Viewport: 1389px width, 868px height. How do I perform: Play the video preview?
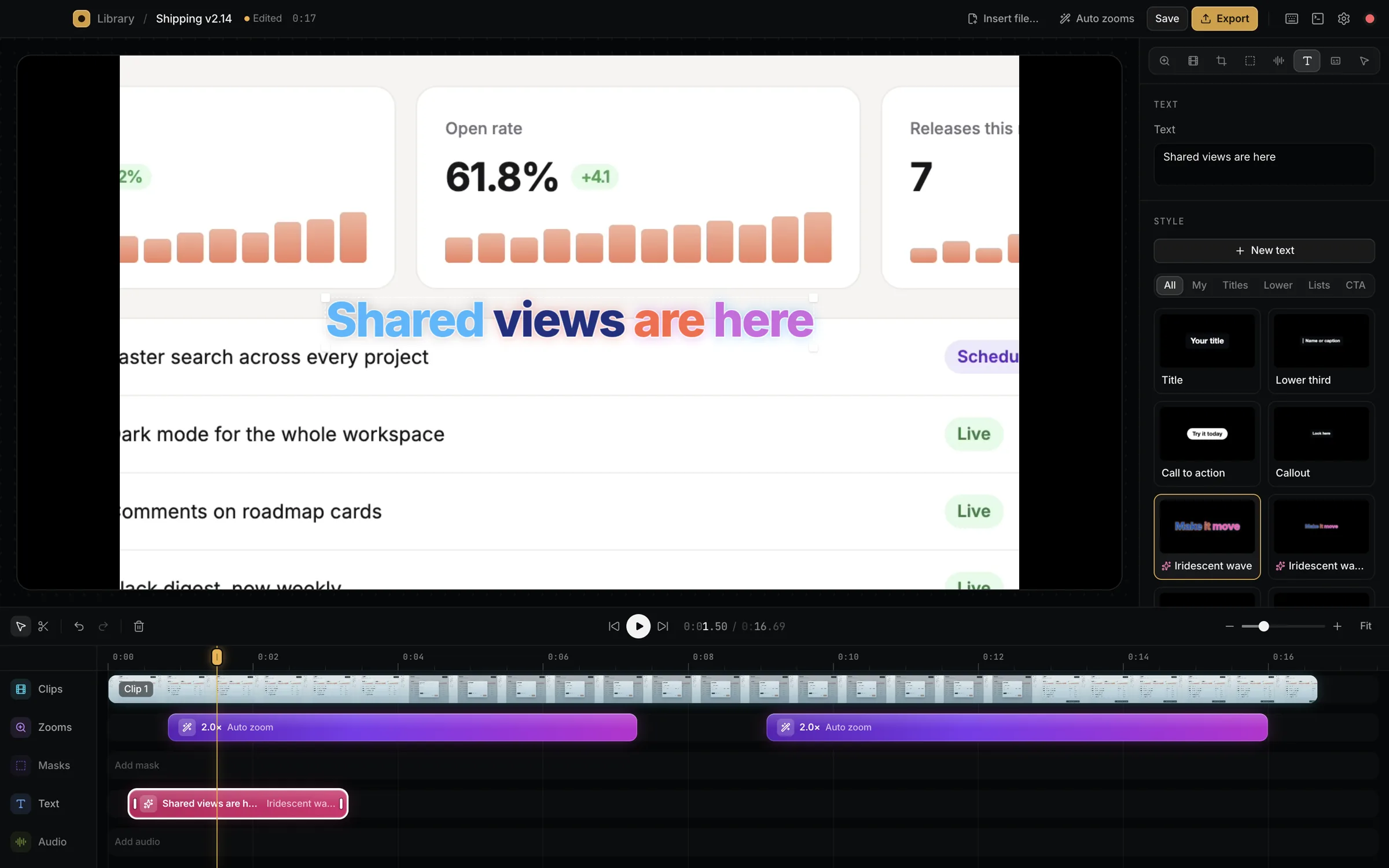coord(638,626)
